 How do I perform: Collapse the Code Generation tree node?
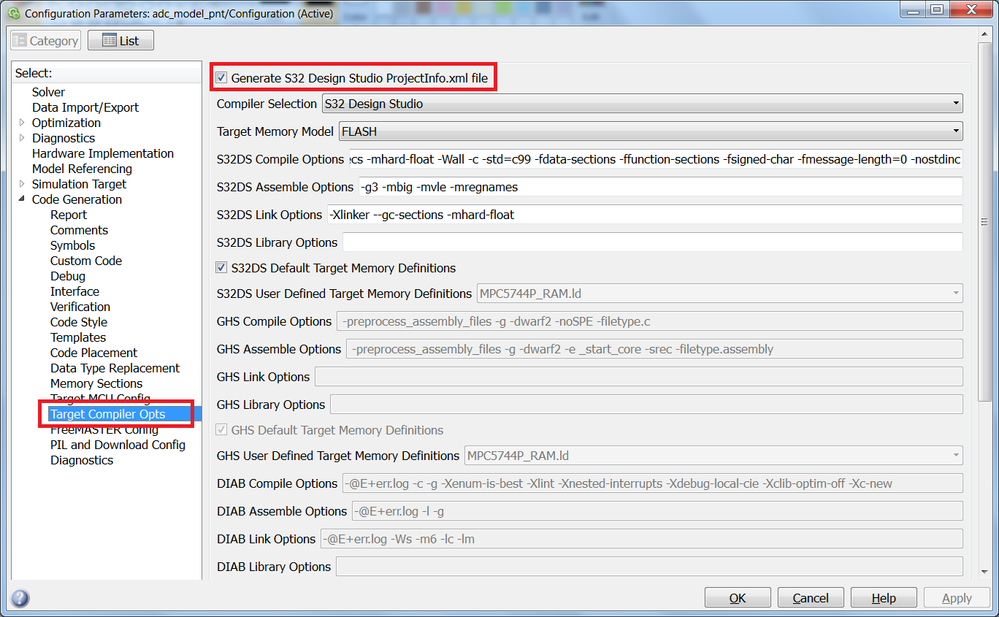click(x=22, y=199)
